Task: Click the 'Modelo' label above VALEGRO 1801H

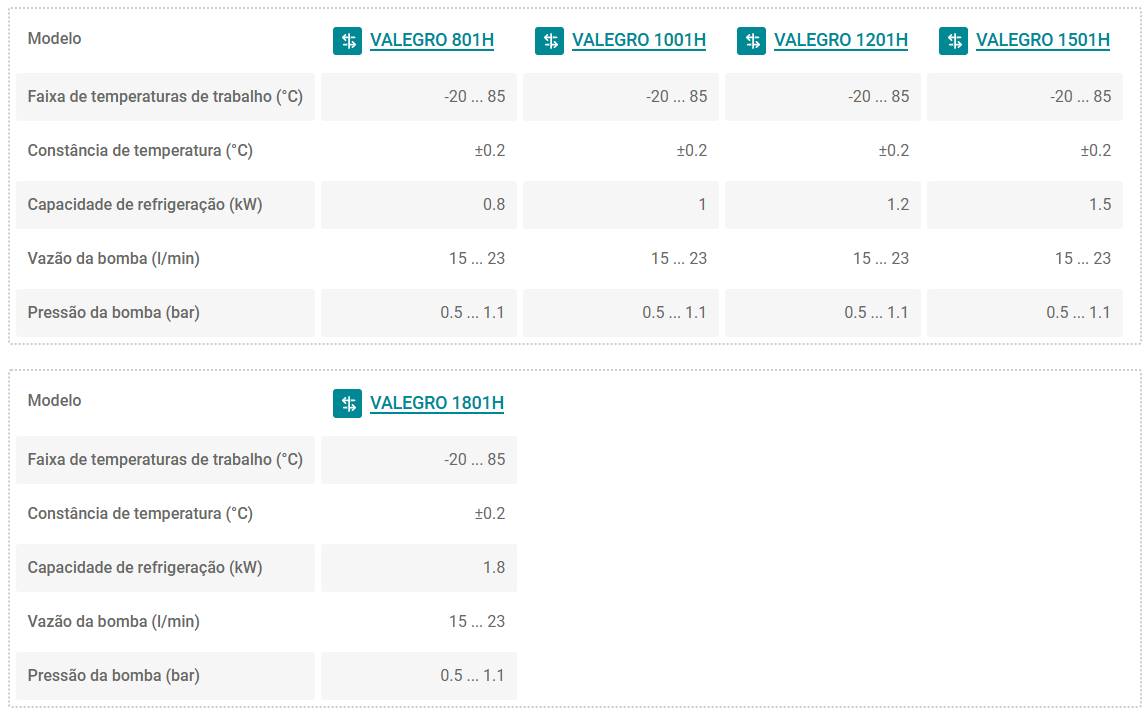Action: coord(55,401)
